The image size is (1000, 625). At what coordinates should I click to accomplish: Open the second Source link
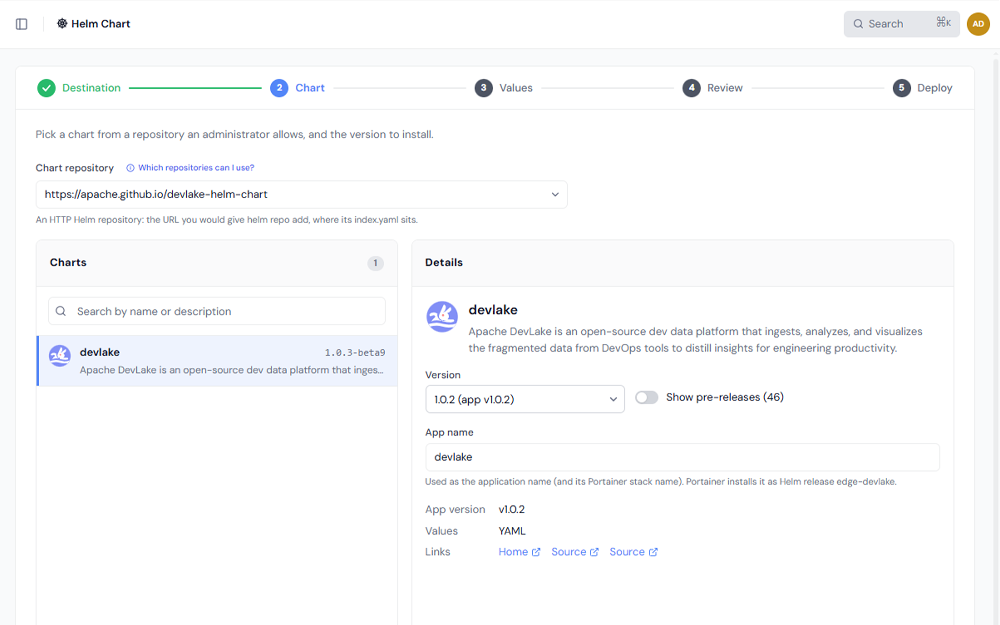point(627,552)
